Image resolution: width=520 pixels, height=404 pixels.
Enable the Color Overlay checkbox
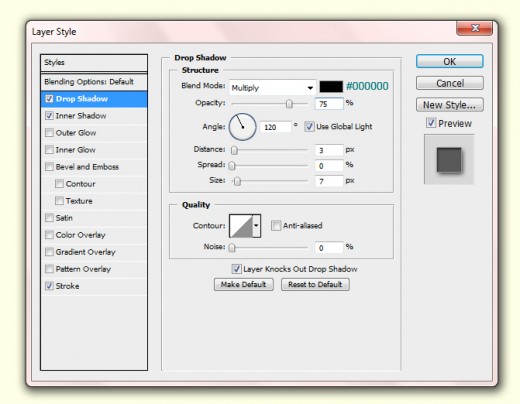click(49, 235)
